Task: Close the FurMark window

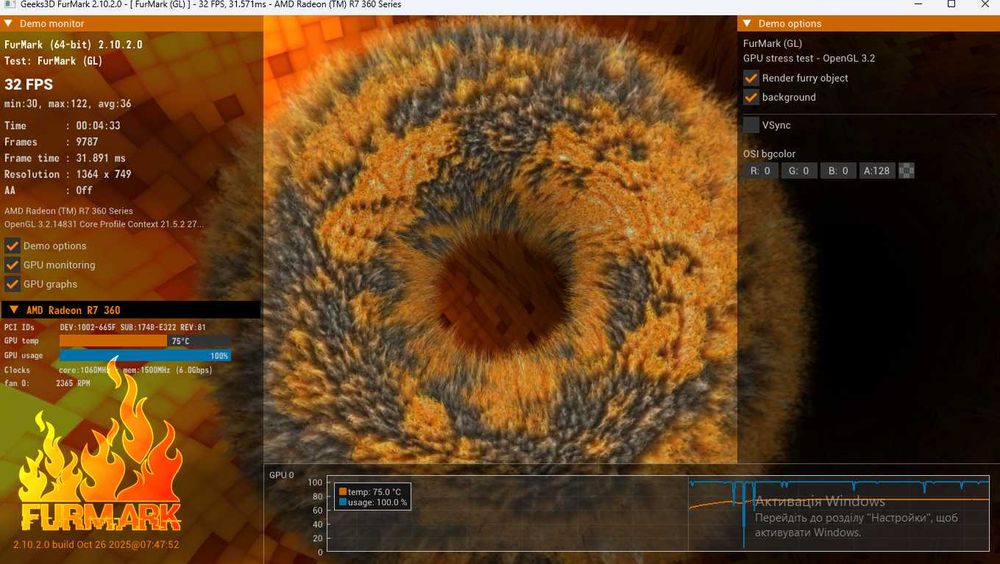Action: pyautogui.click(x=985, y=4)
